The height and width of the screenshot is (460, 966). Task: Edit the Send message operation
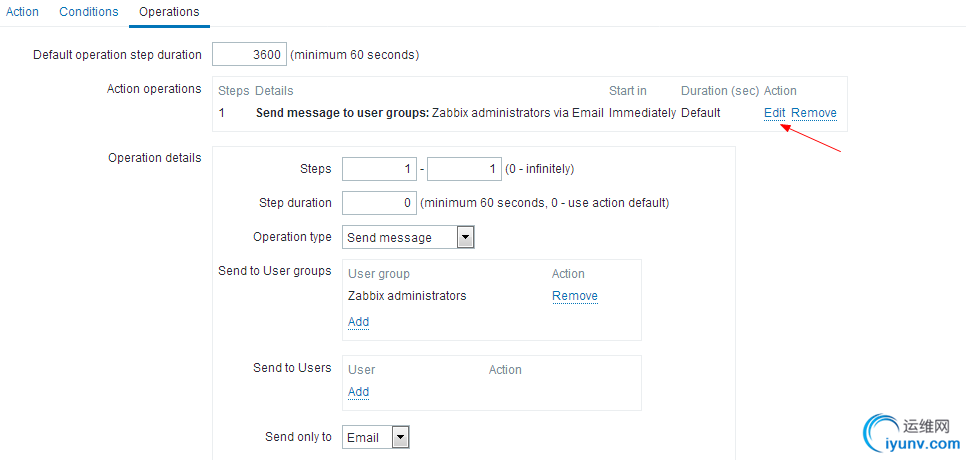[774, 113]
